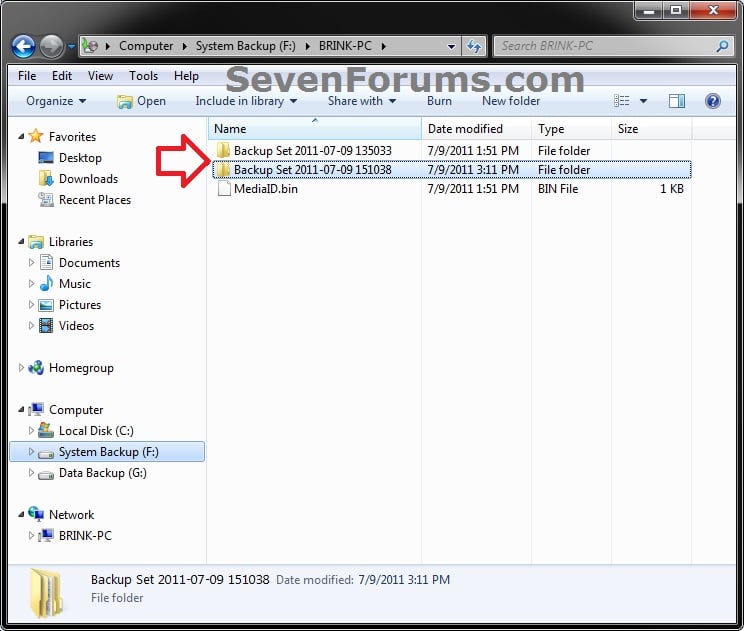Click the Backup Set 135033 folder icon
744x631 pixels.
click(x=223, y=150)
